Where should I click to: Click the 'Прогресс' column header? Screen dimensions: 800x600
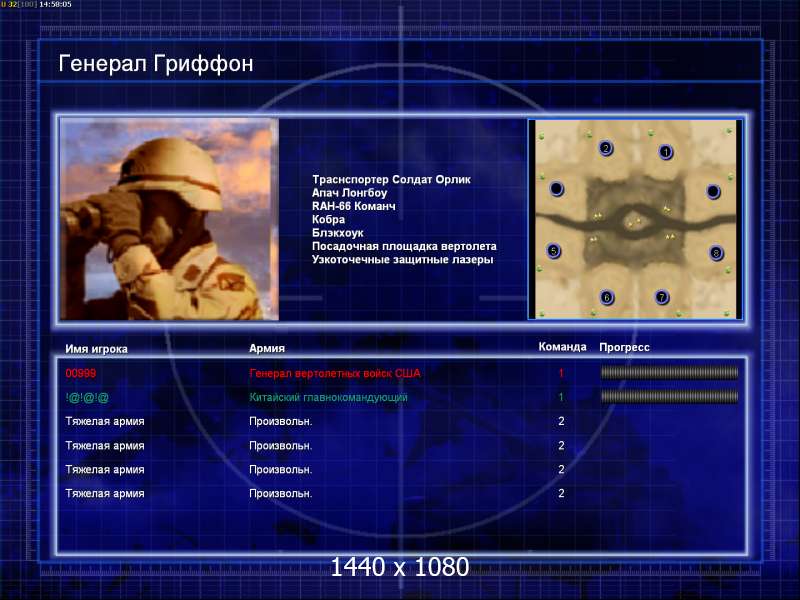[624, 347]
